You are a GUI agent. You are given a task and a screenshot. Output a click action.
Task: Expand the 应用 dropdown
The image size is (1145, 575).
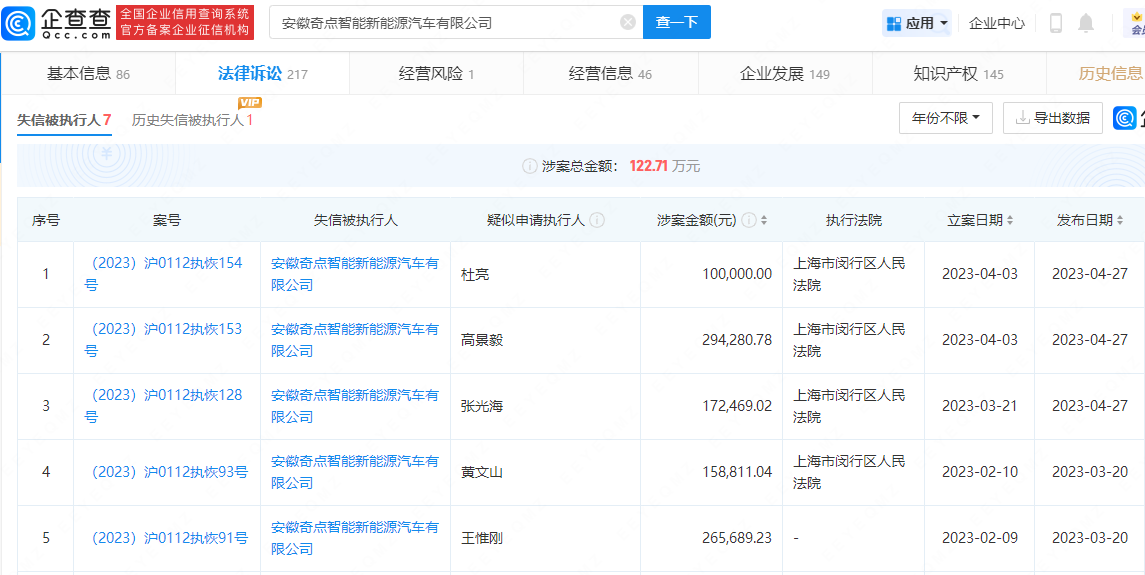pyautogui.click(x=943, y=23)
